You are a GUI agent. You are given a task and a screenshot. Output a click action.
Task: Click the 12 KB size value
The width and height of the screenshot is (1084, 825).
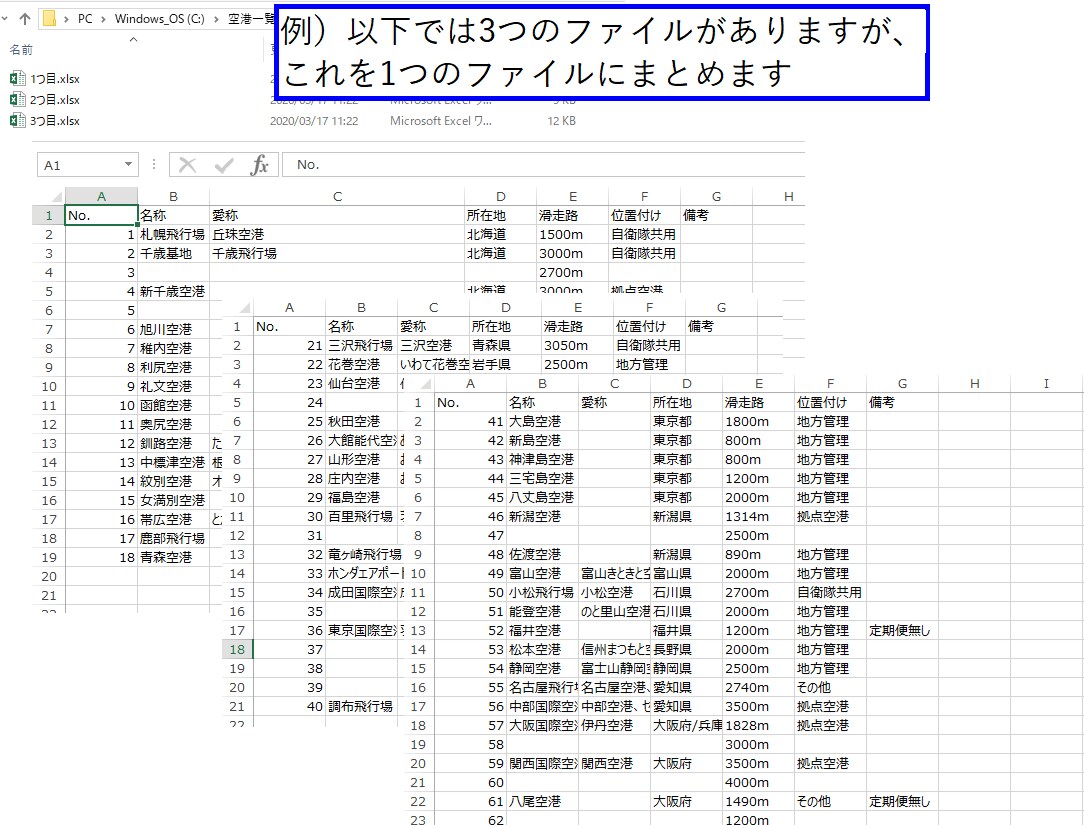click(561, 120)
